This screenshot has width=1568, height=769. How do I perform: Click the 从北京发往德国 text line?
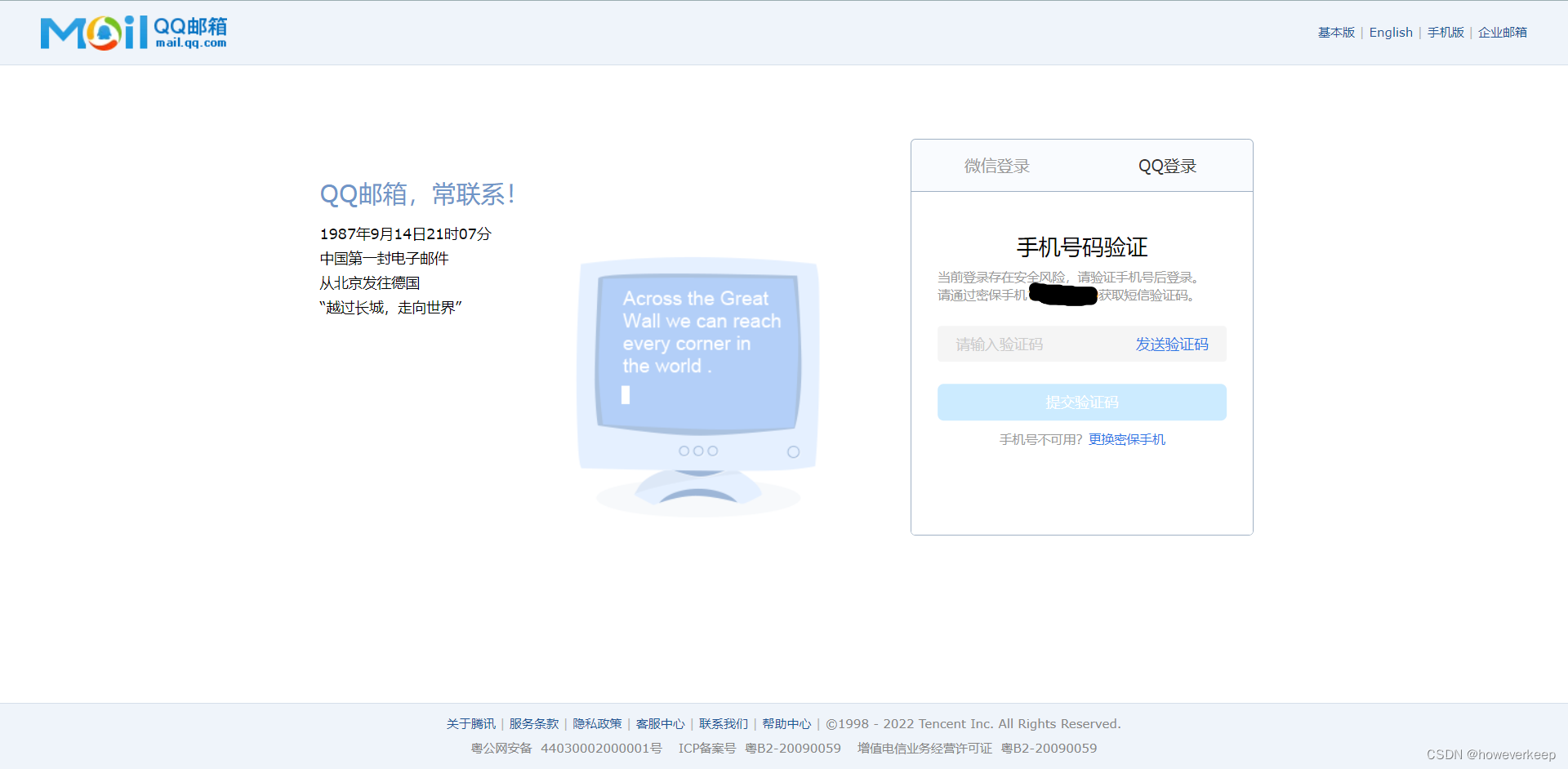369,283
